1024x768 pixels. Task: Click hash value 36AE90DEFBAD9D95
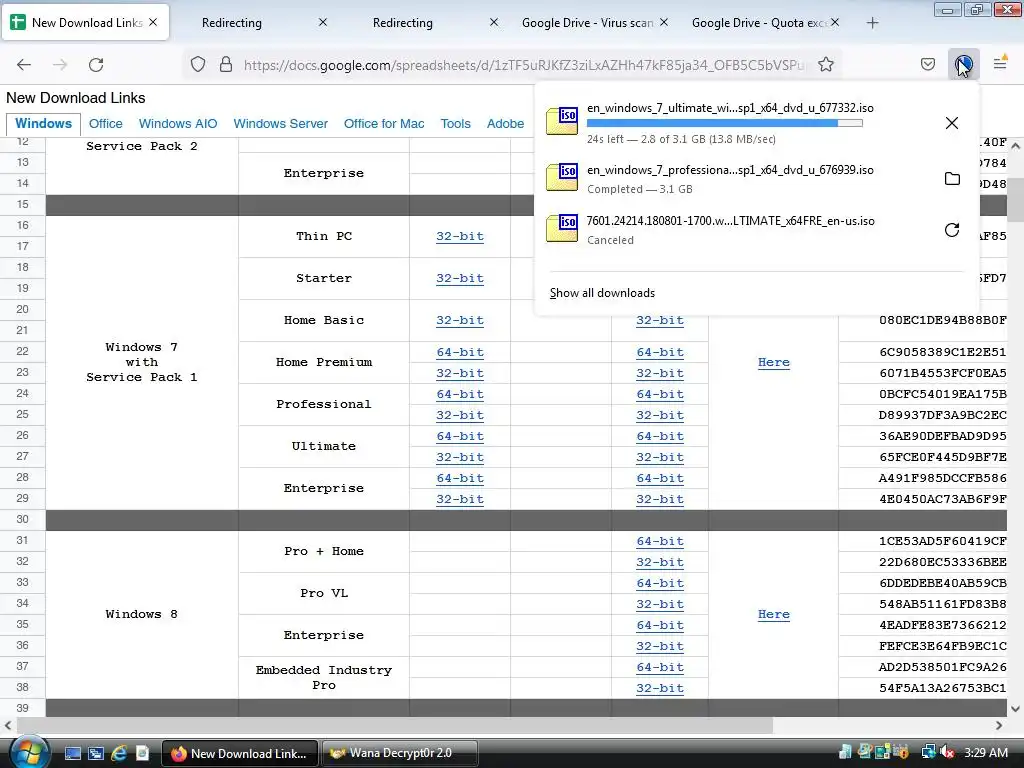coord(942,436)
